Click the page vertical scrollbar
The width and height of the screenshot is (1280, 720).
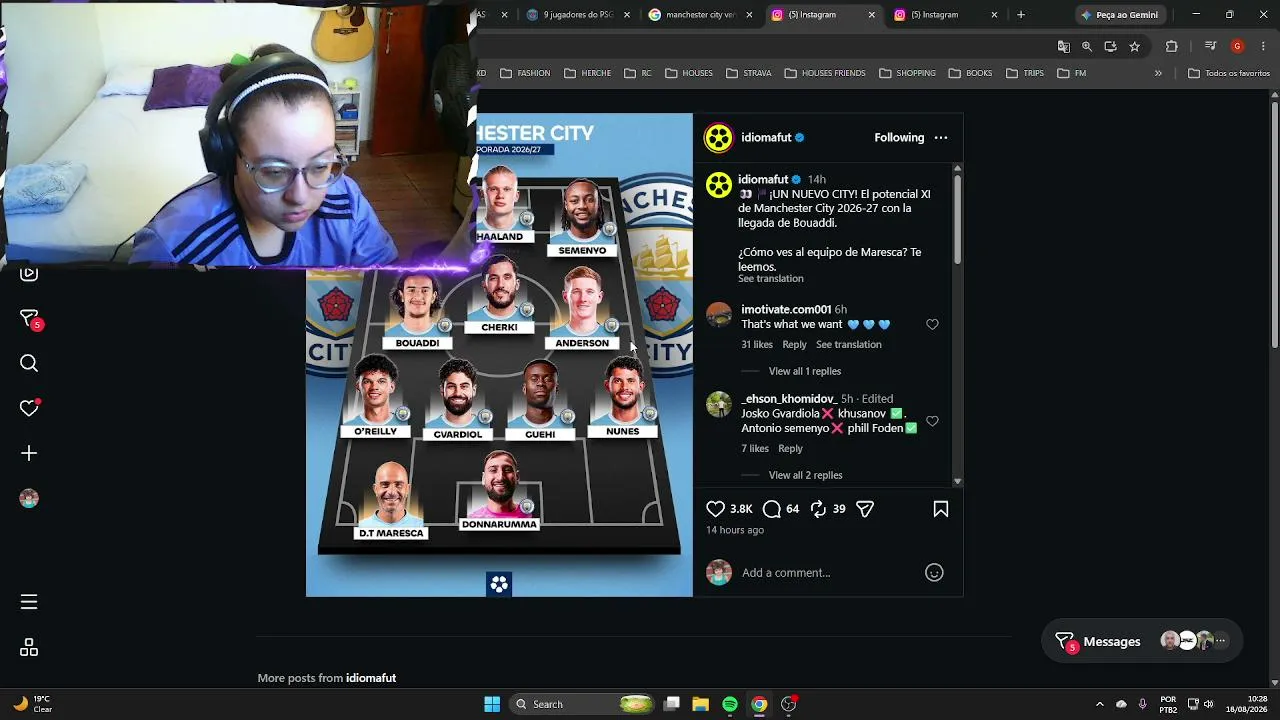tap(1274, 224)
